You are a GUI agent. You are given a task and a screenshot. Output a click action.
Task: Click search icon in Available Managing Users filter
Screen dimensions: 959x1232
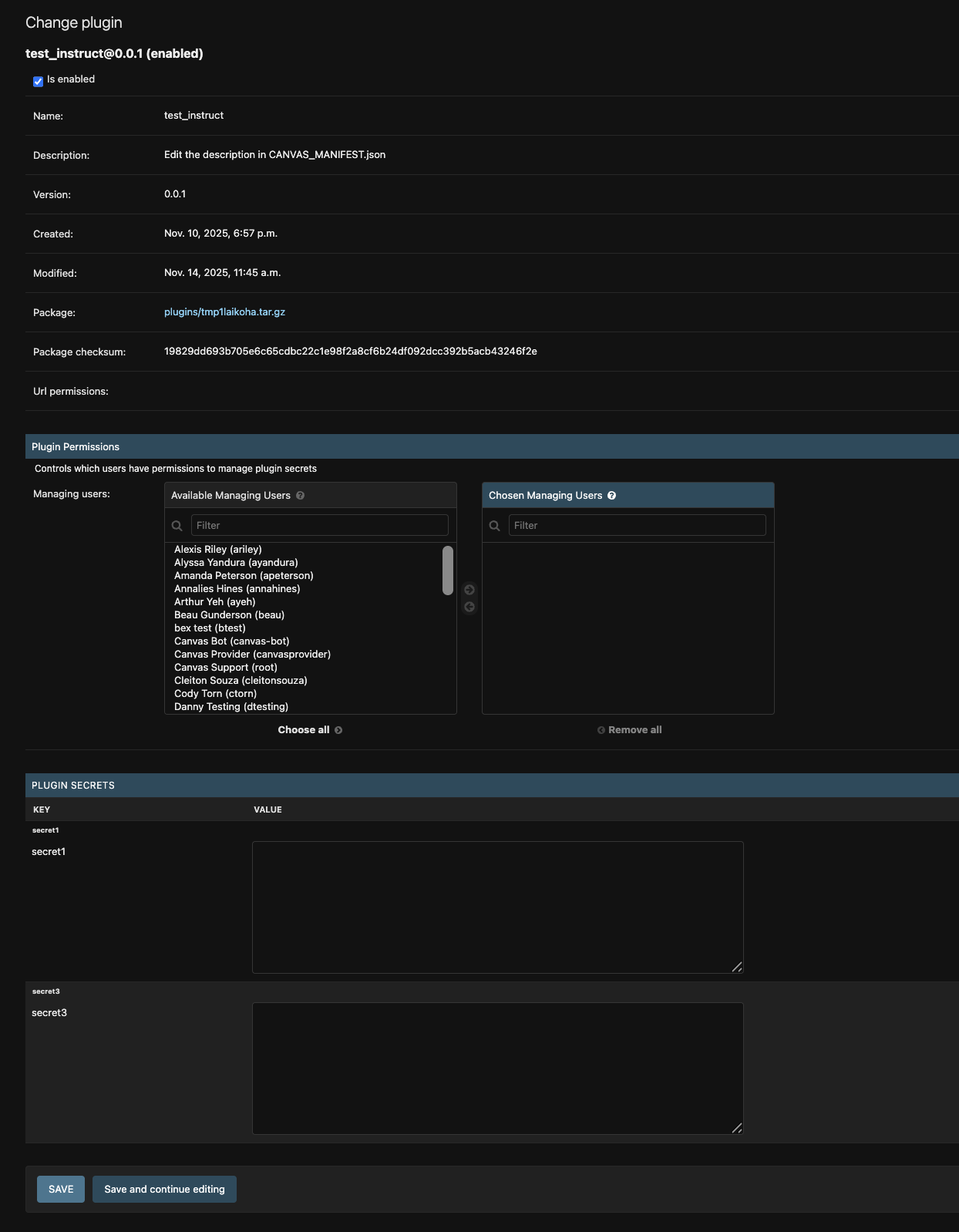click(177, 526)
